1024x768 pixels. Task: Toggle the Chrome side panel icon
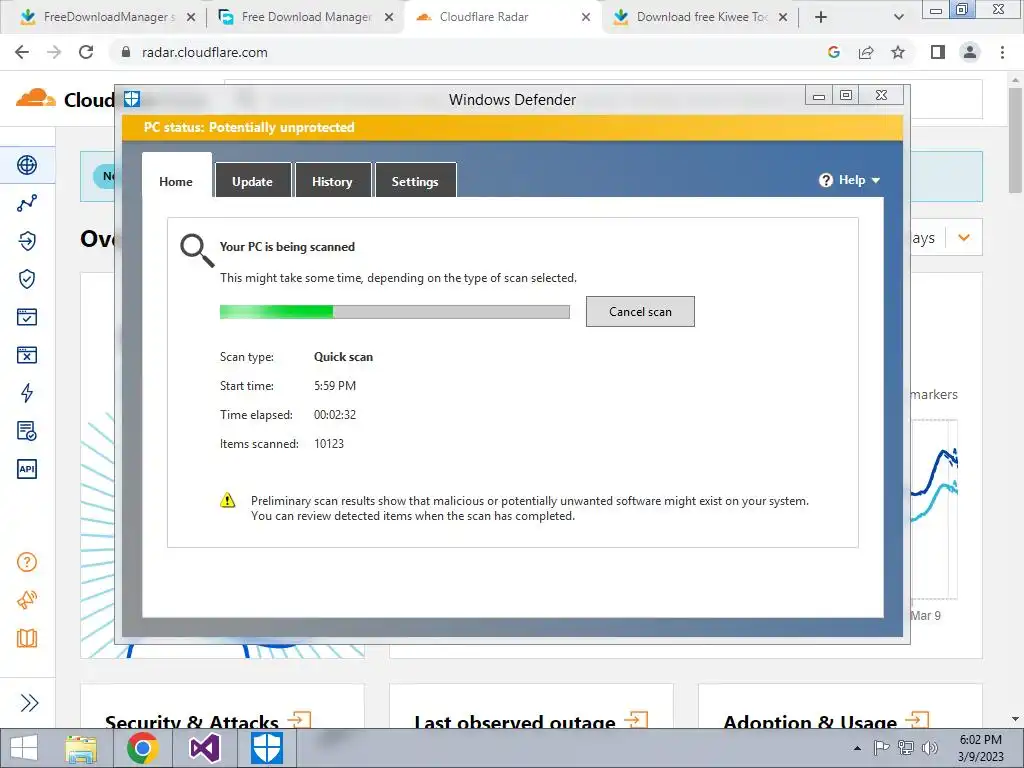(938, 52)
